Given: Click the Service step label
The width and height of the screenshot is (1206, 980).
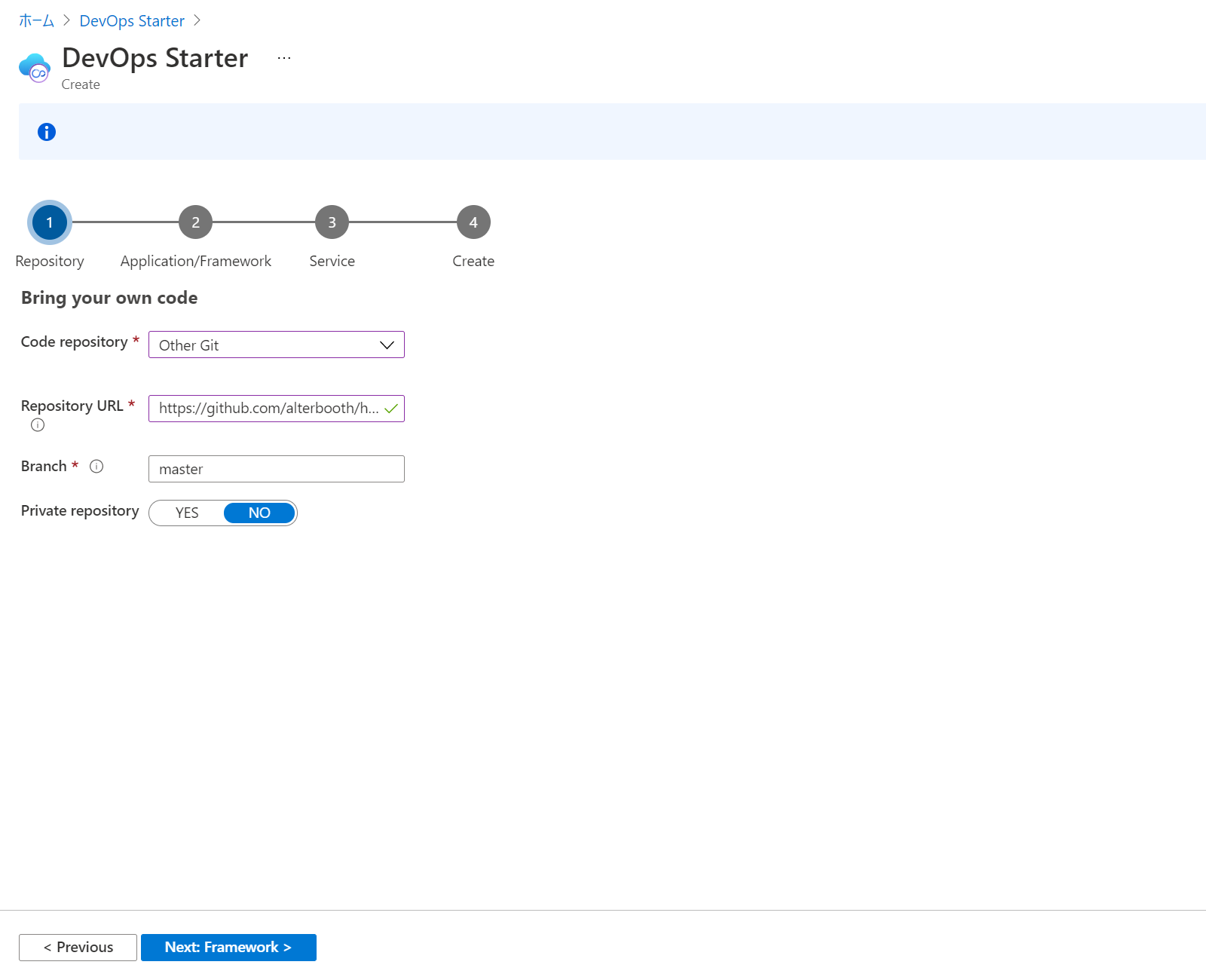Looking at the screenshot, I should 332,261.
